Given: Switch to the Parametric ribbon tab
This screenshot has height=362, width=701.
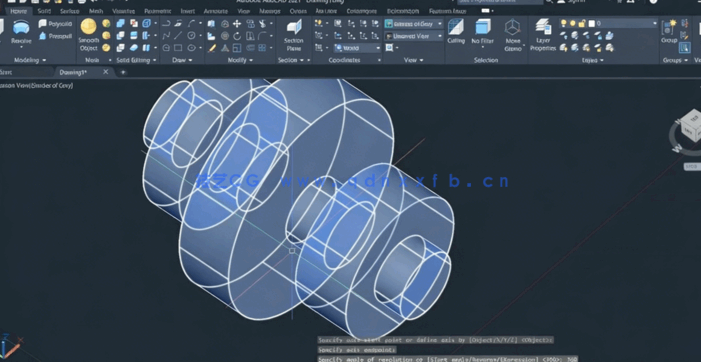Looking at the screenshot, I should coord(157,11).
